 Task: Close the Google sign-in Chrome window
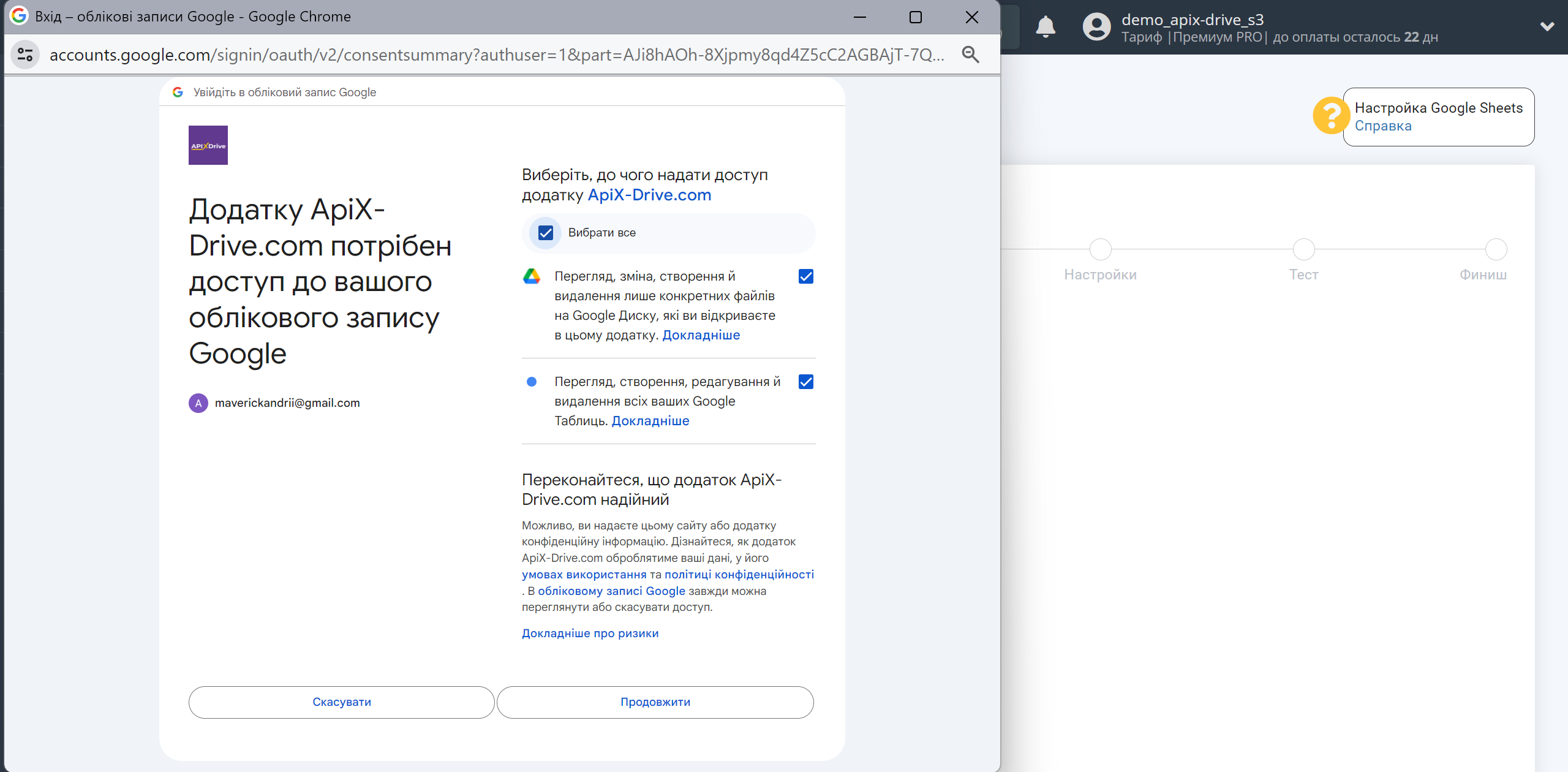pyautogui.click(x=972, y=17)
